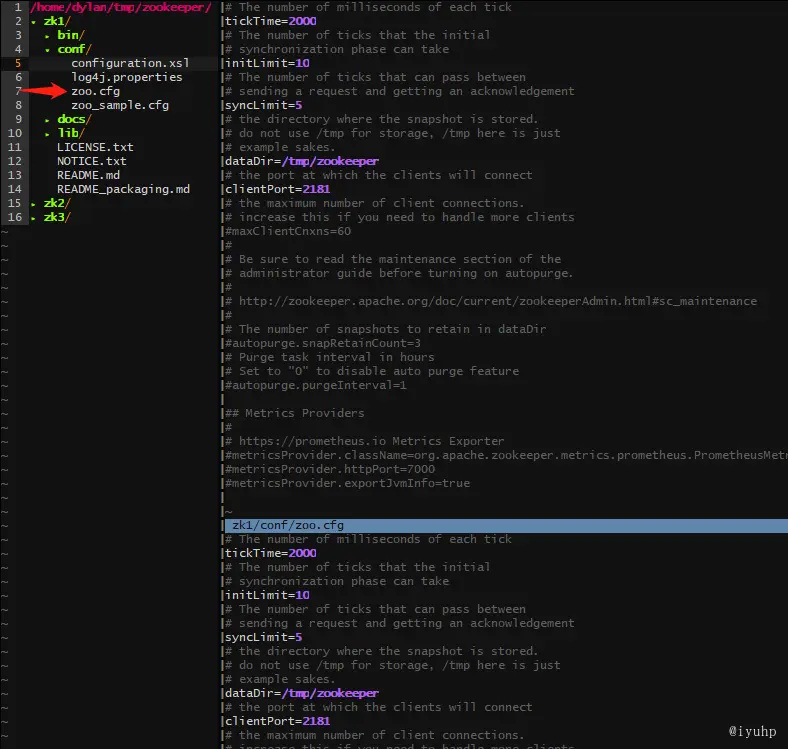Click syncLimit=5 in the top pane
The width and height of the screenshot is (788, 749).
[263, 105]
